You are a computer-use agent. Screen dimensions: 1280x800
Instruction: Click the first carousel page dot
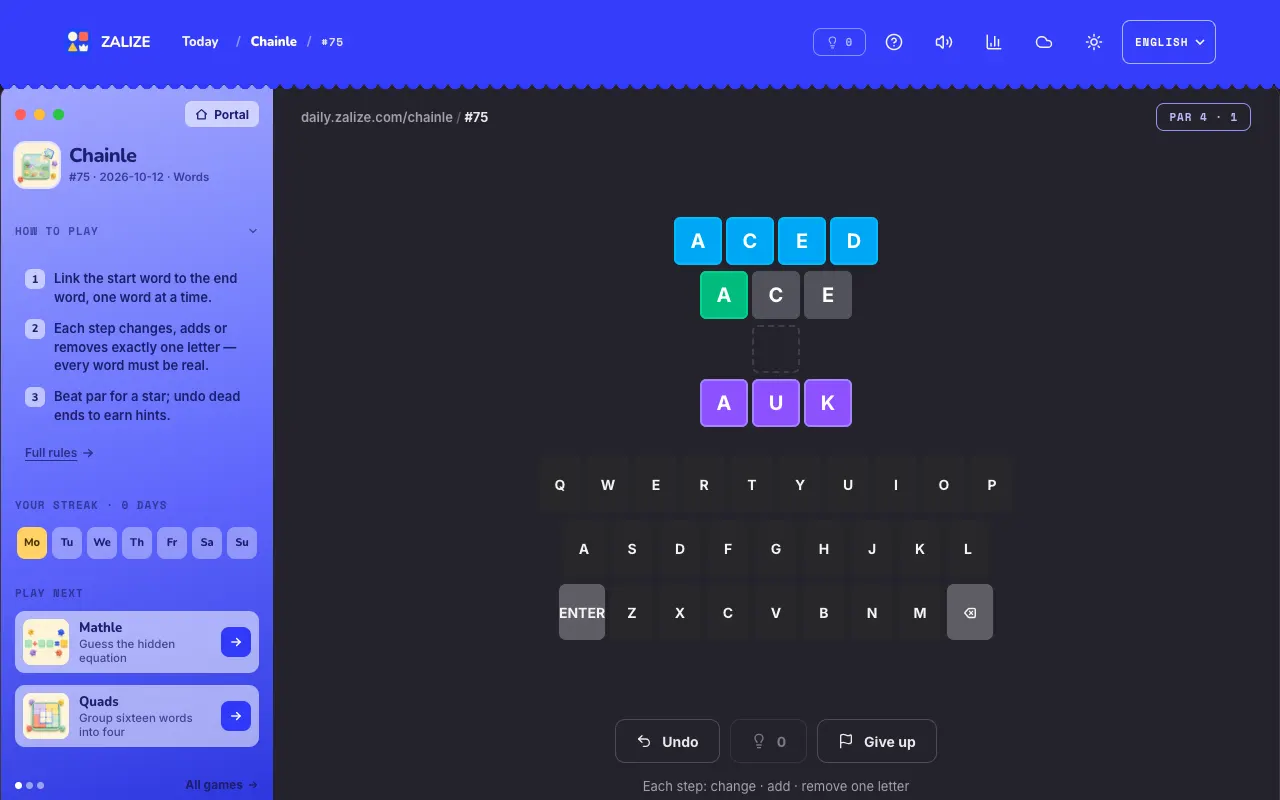tap(19, 785)
